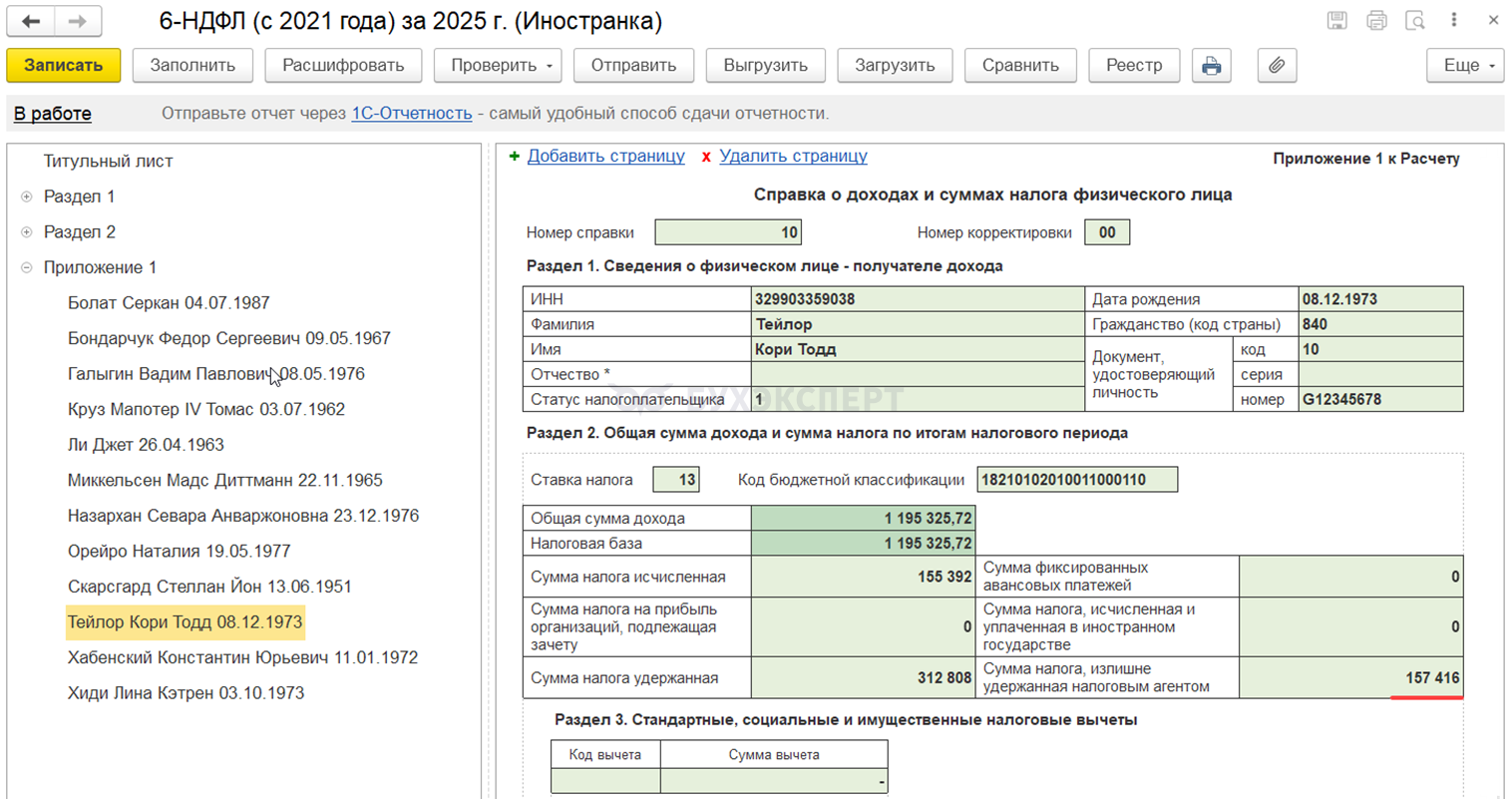Open the three-dot options menu
The height and width of the screenshot is (799, 1512).
click(x=1454, y=20)
